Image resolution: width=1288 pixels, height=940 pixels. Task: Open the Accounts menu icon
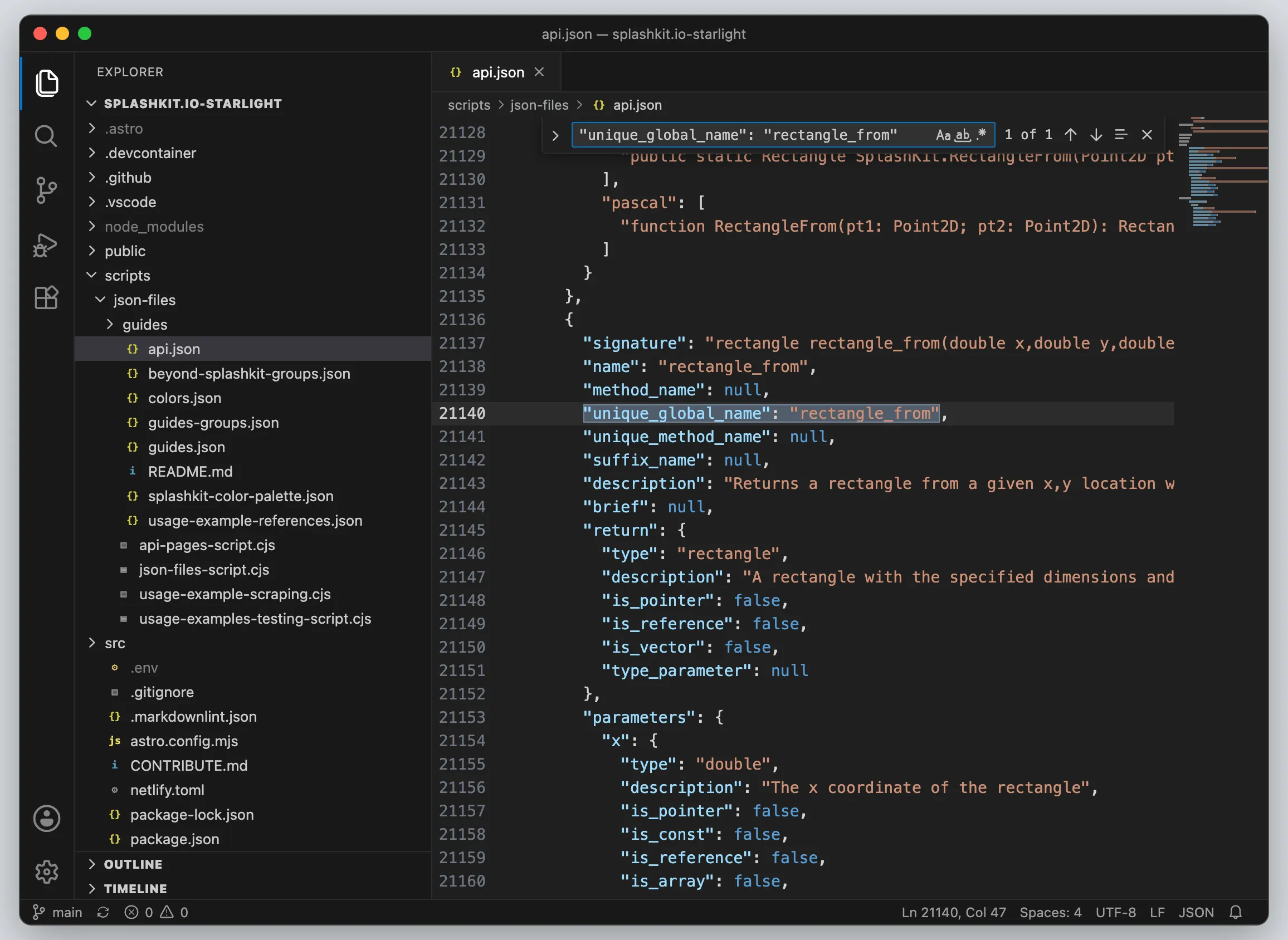click(47, 818)
